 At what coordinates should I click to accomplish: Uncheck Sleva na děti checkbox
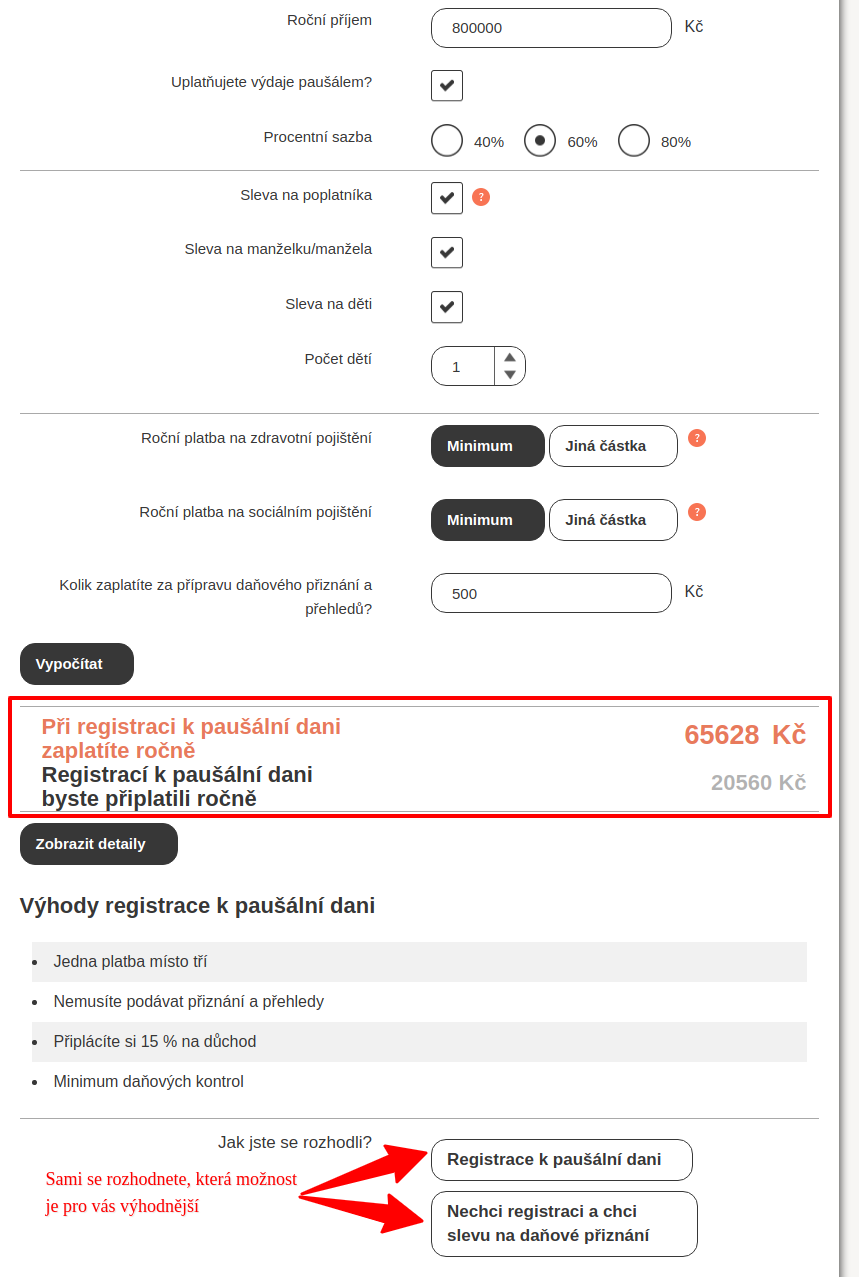(x=447, y=306)
